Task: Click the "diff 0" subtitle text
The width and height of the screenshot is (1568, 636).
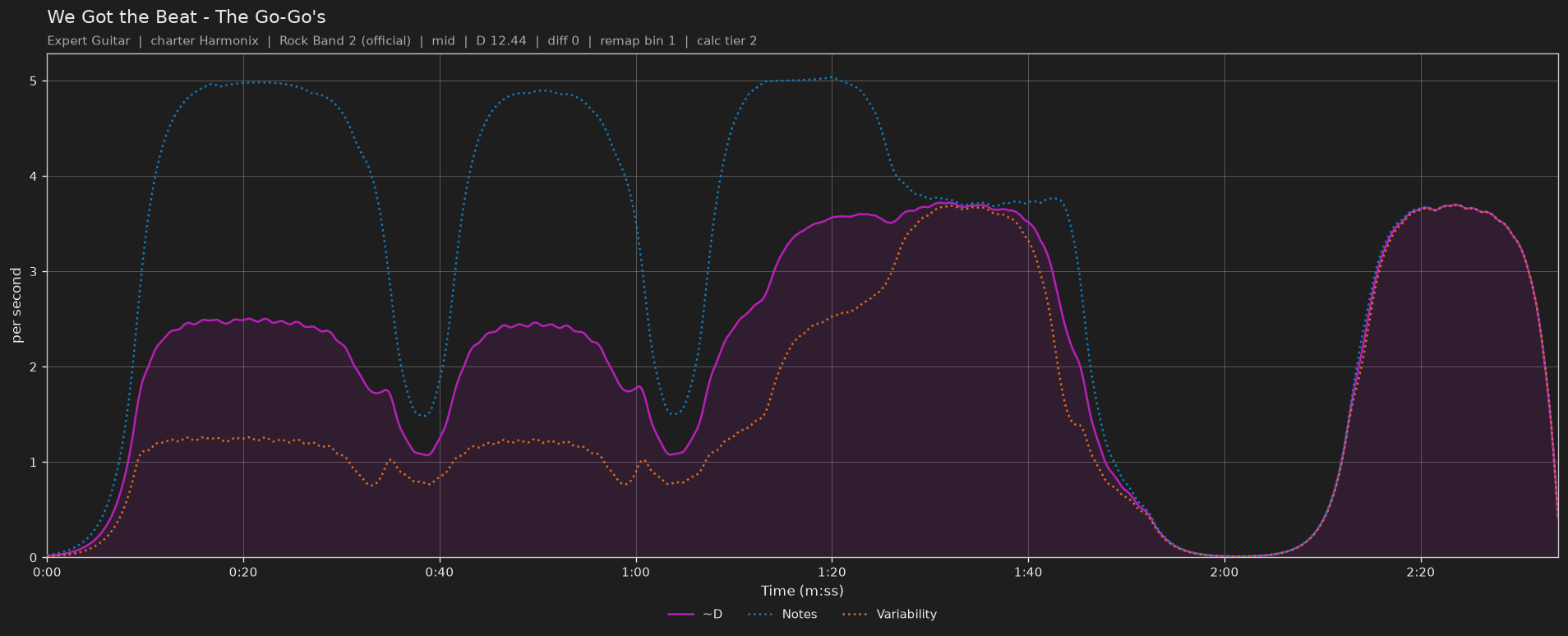Action: pyautogui.click(x=563, y=41)
